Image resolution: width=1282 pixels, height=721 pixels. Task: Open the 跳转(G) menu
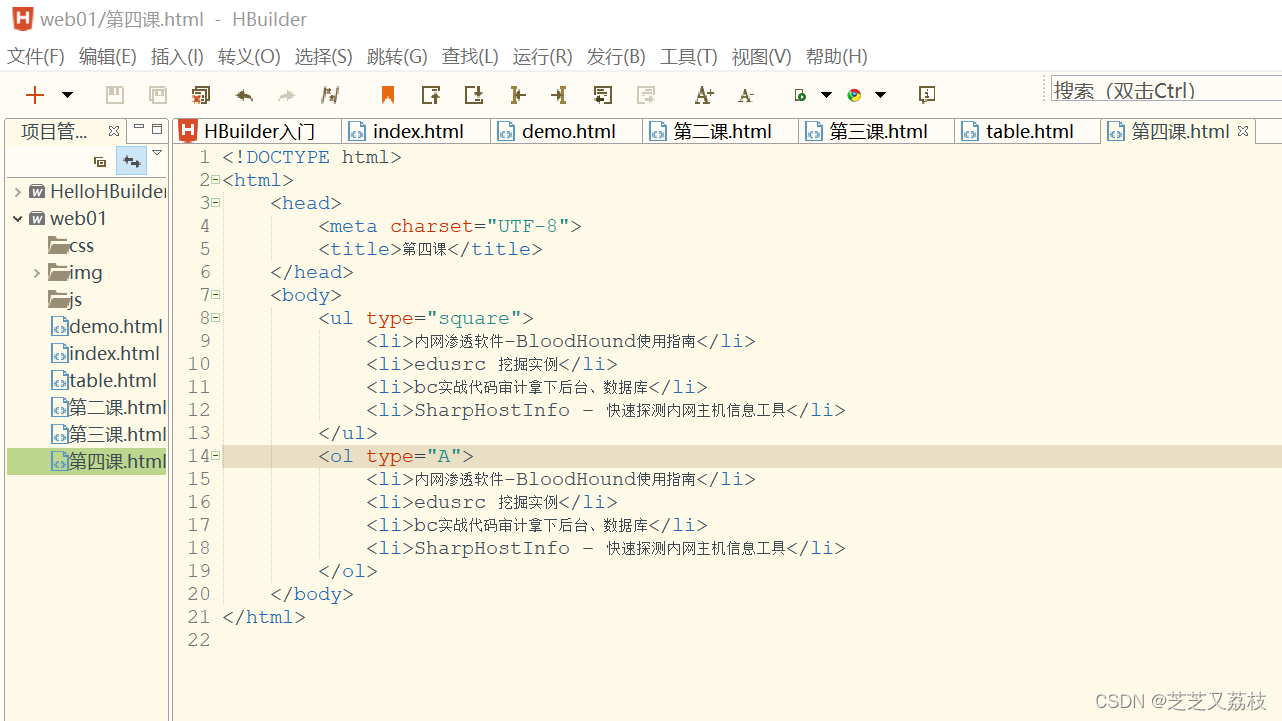click(397, 57)
